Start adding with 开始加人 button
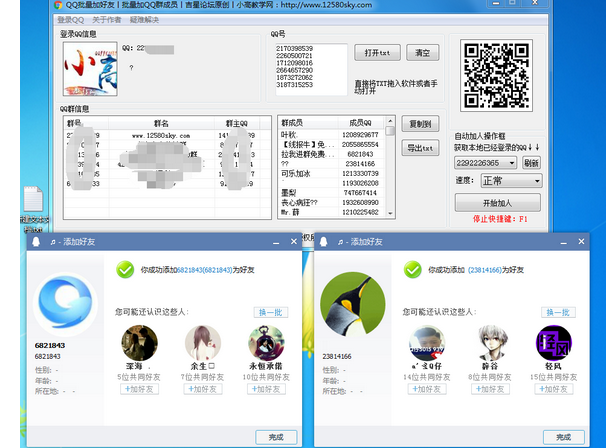 point(497,203)
